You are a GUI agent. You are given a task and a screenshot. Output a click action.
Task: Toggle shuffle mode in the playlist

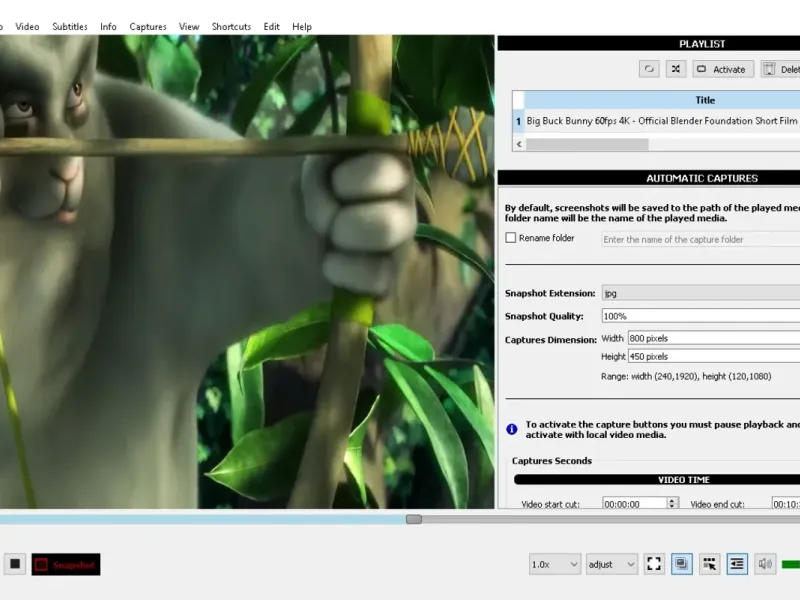(676, 69)
